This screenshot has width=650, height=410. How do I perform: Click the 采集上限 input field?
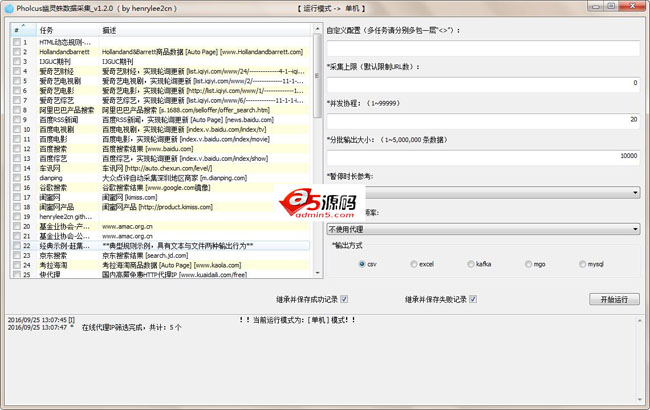[483, 85]
